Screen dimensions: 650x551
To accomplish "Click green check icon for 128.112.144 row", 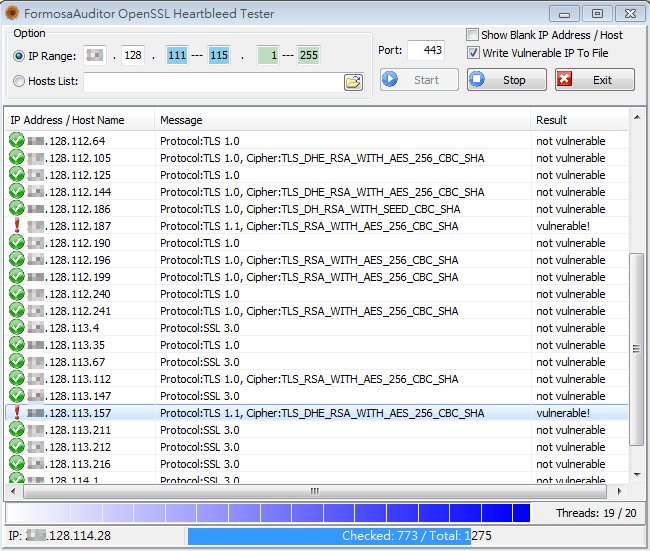I will click(17, 192).
